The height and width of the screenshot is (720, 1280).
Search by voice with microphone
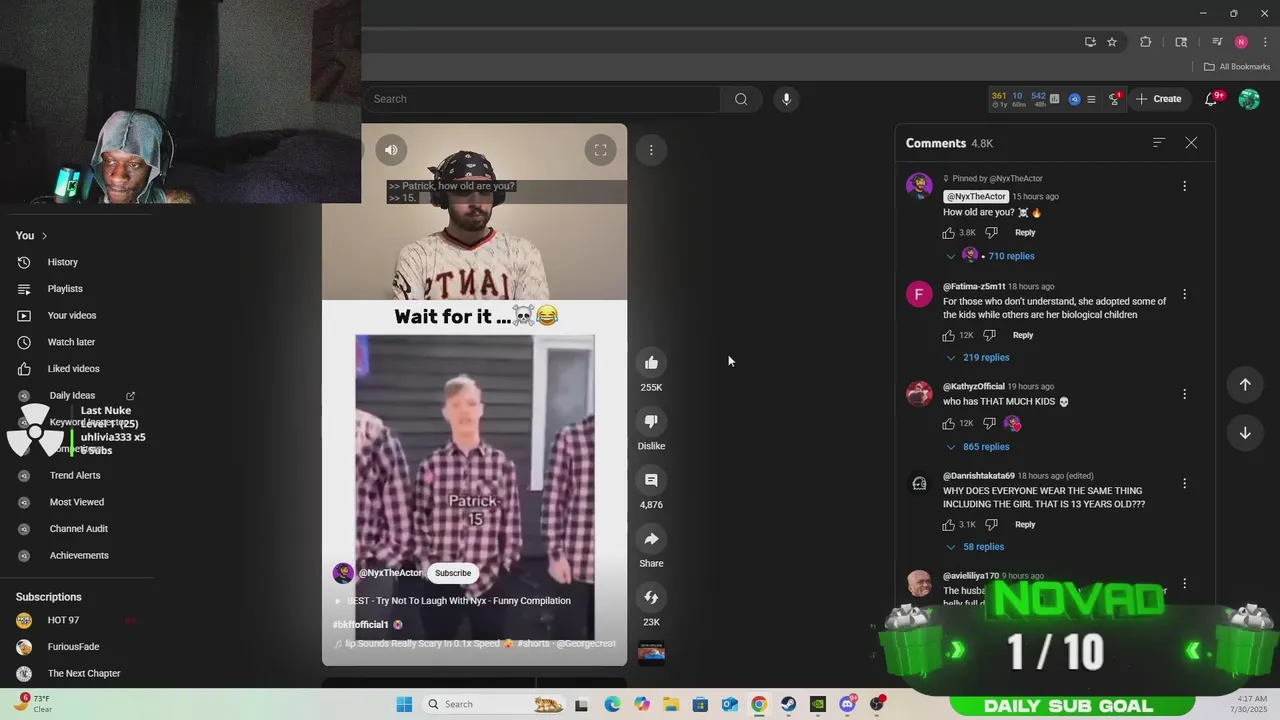coord(786,99)
